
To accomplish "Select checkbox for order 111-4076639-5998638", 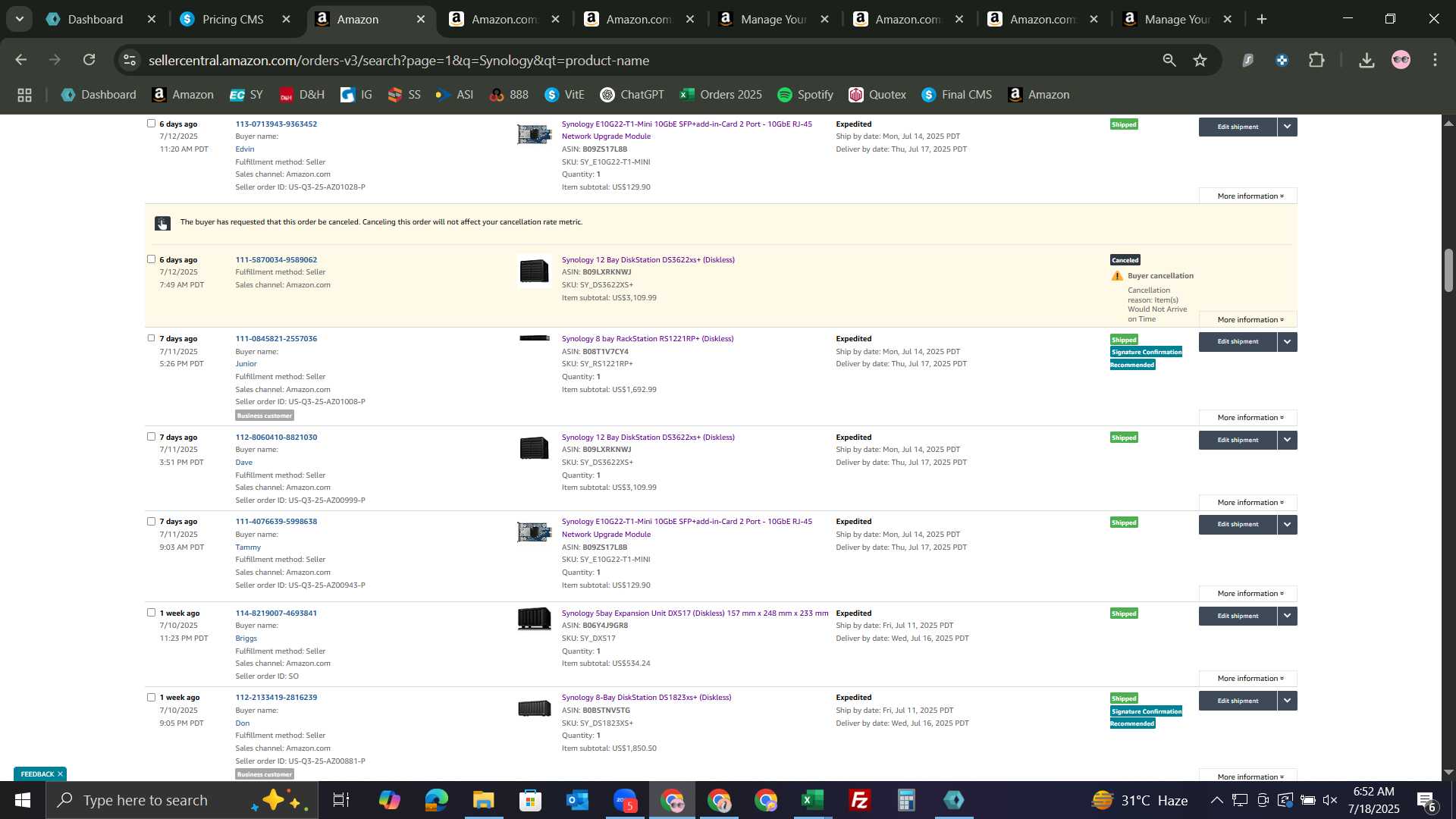I will (151, 521).
